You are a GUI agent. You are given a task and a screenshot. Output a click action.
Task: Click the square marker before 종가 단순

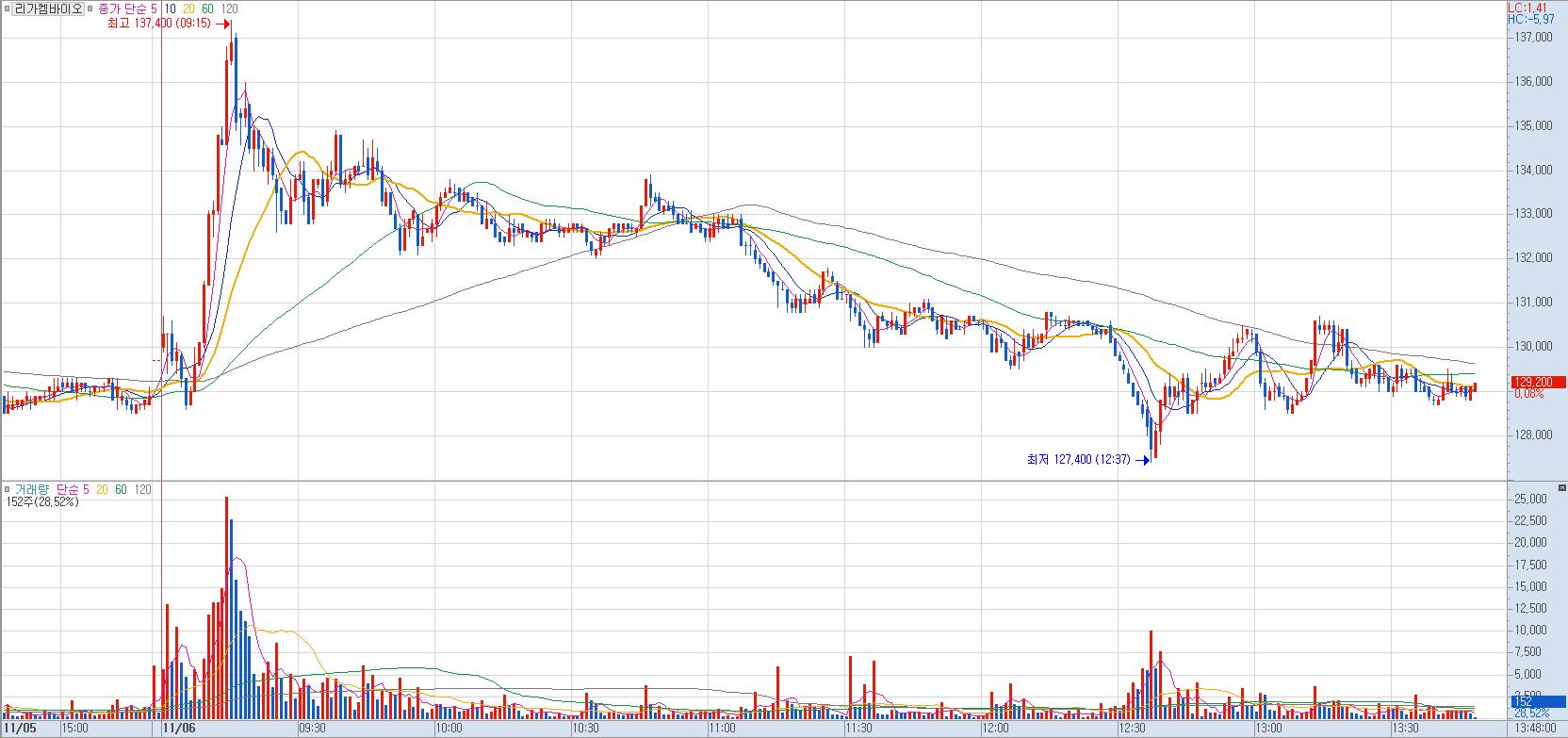[91, 8]
